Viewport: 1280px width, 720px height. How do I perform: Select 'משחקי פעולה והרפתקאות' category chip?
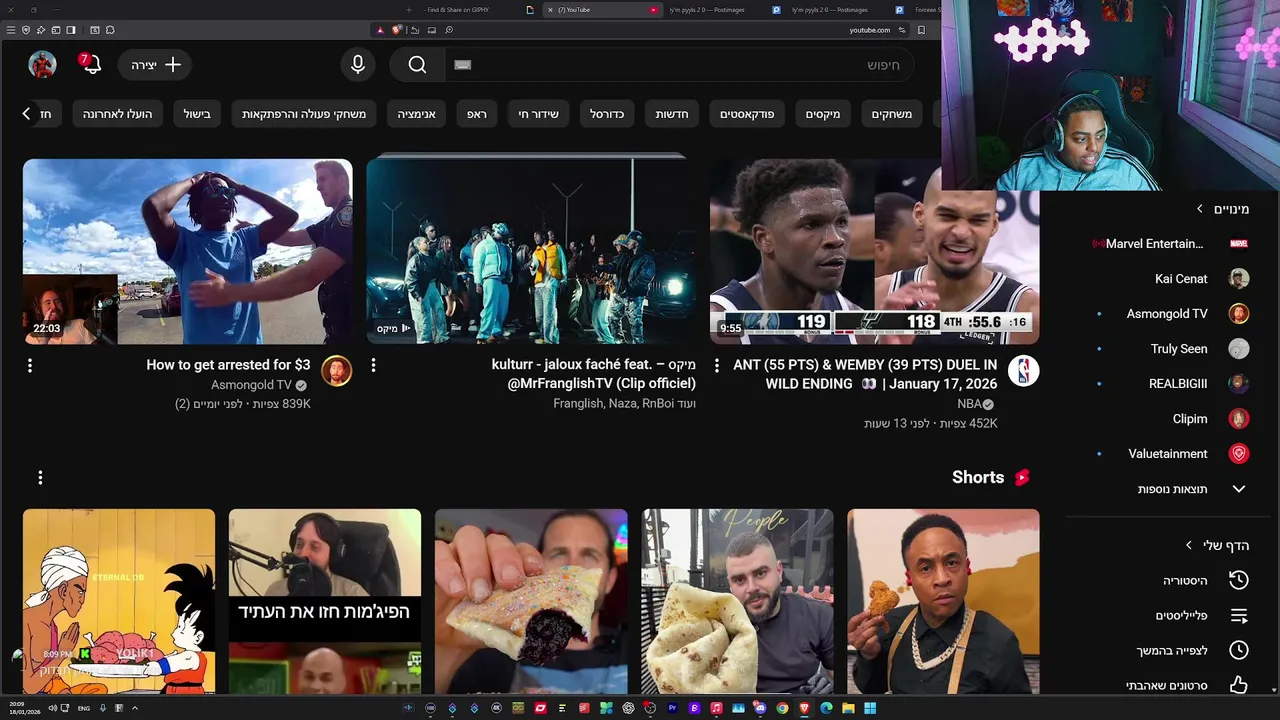tap(304, 114)
